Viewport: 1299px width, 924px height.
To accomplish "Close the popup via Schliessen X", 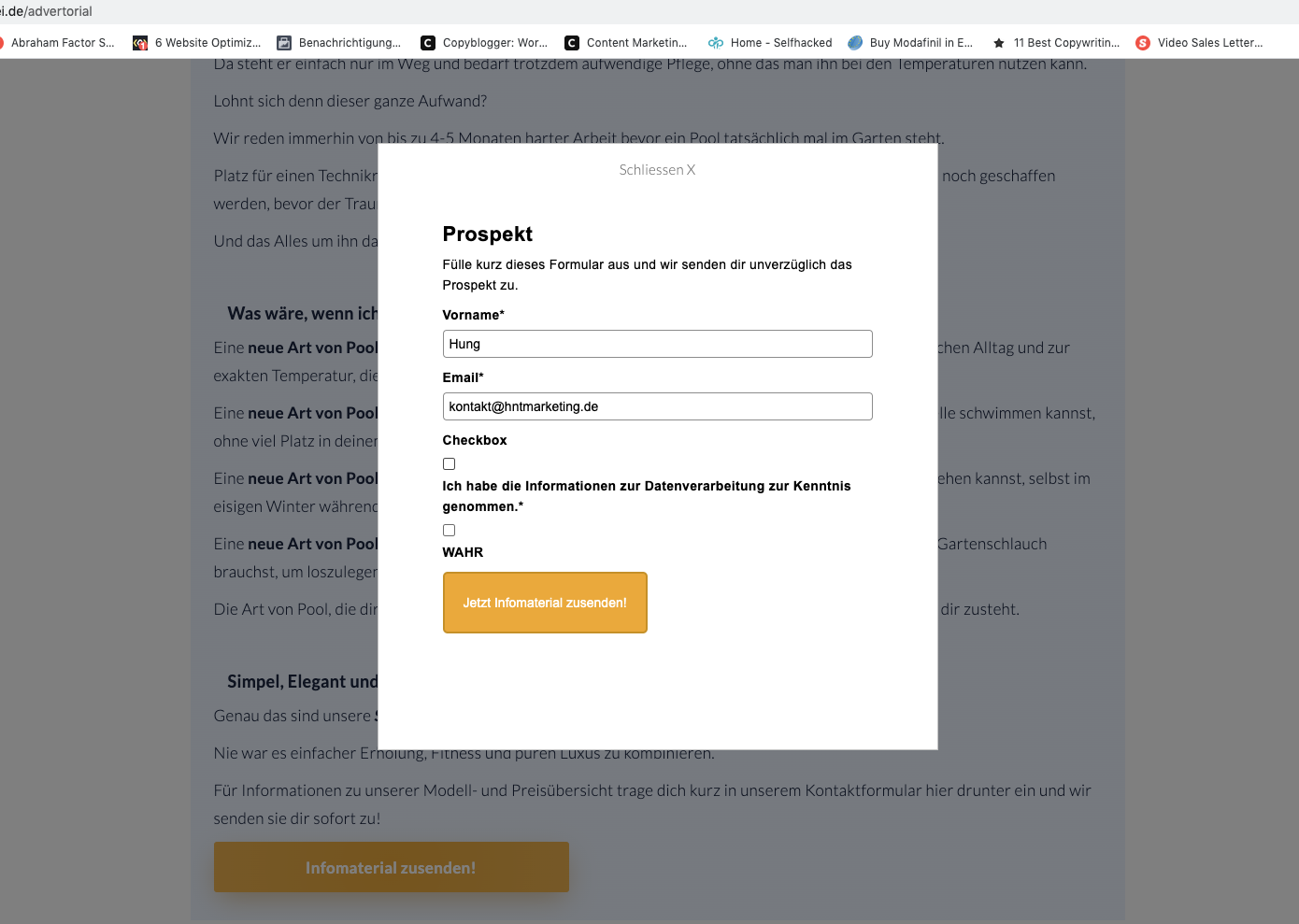I will click(657, 170).
